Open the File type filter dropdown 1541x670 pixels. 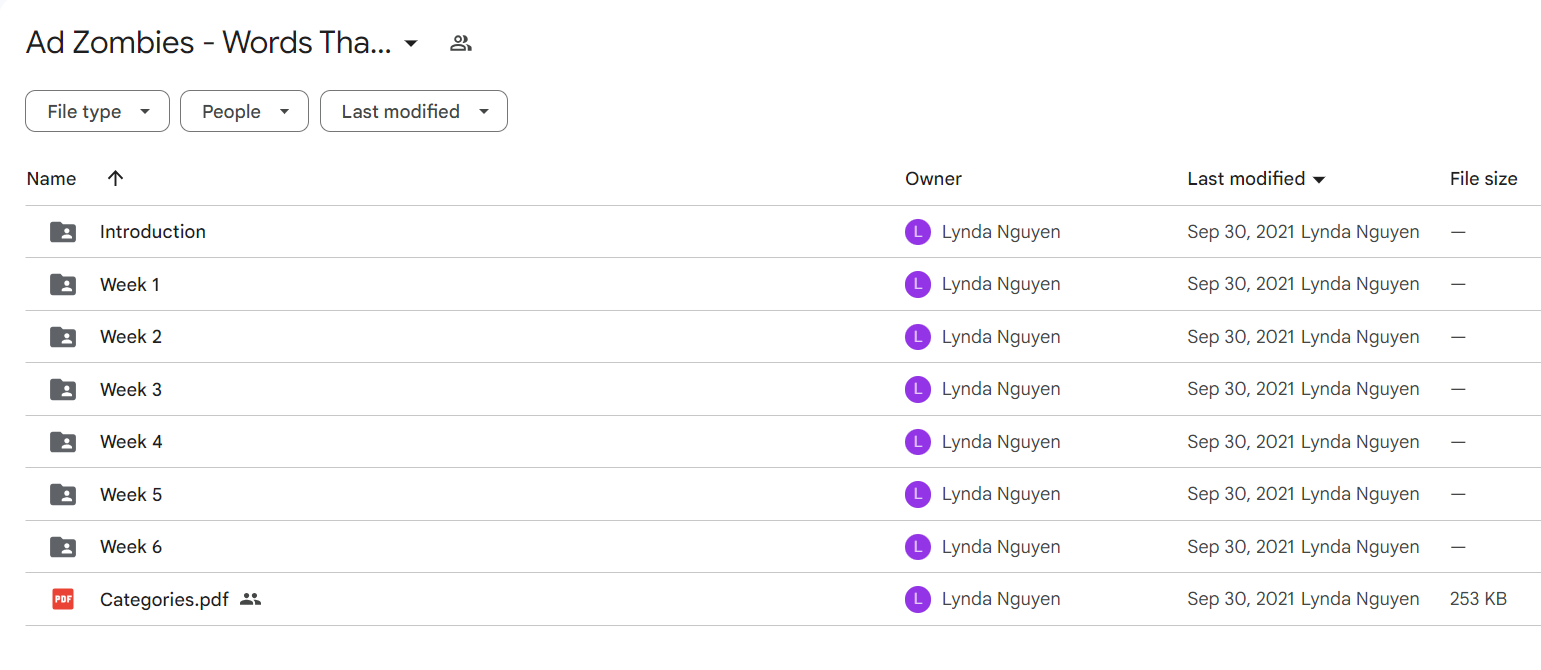pyautogui.click(x=97, y=111)
